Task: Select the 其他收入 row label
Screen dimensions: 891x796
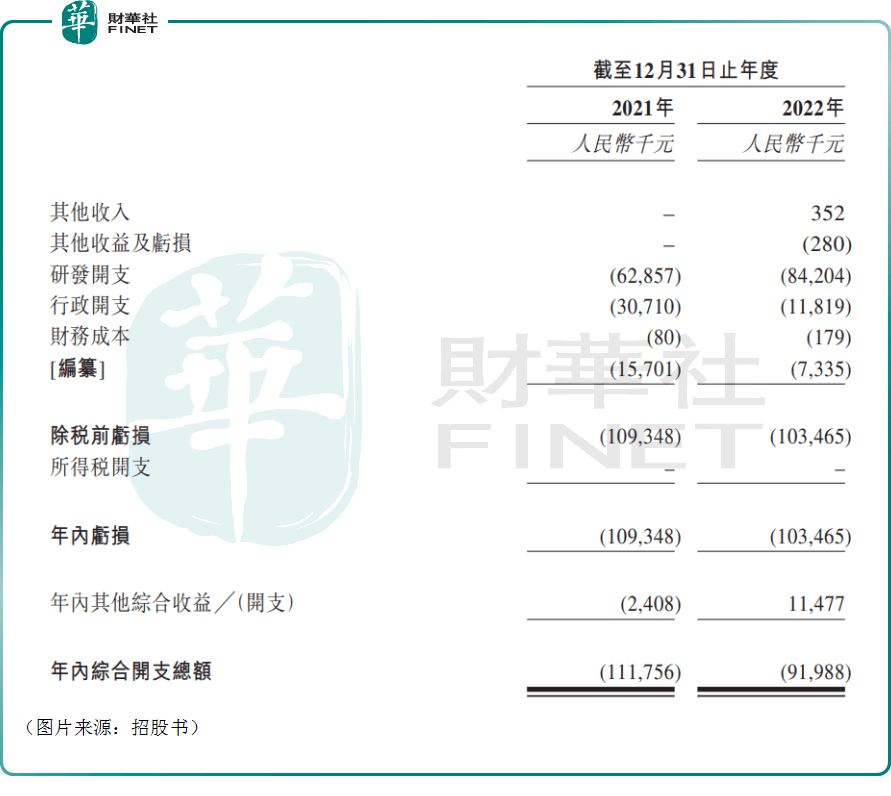Action: point(90,213)
